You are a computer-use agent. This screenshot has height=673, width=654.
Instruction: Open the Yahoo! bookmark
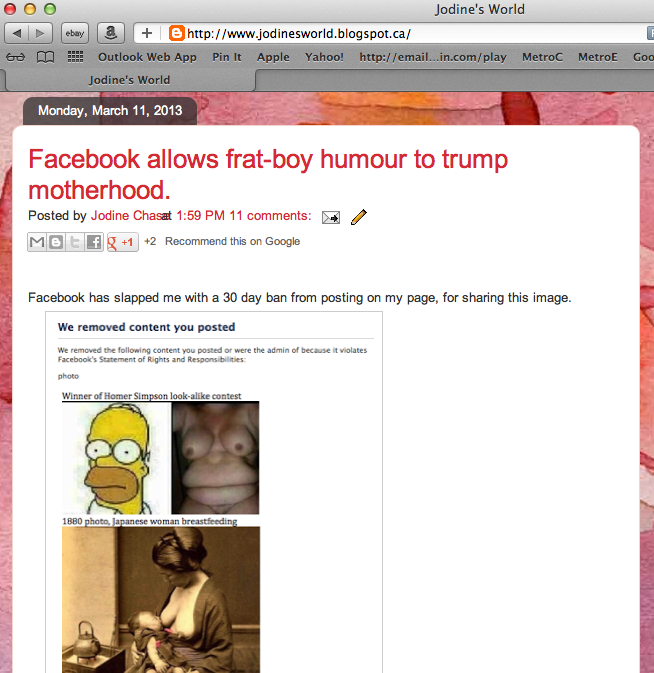tap(324, 57)
